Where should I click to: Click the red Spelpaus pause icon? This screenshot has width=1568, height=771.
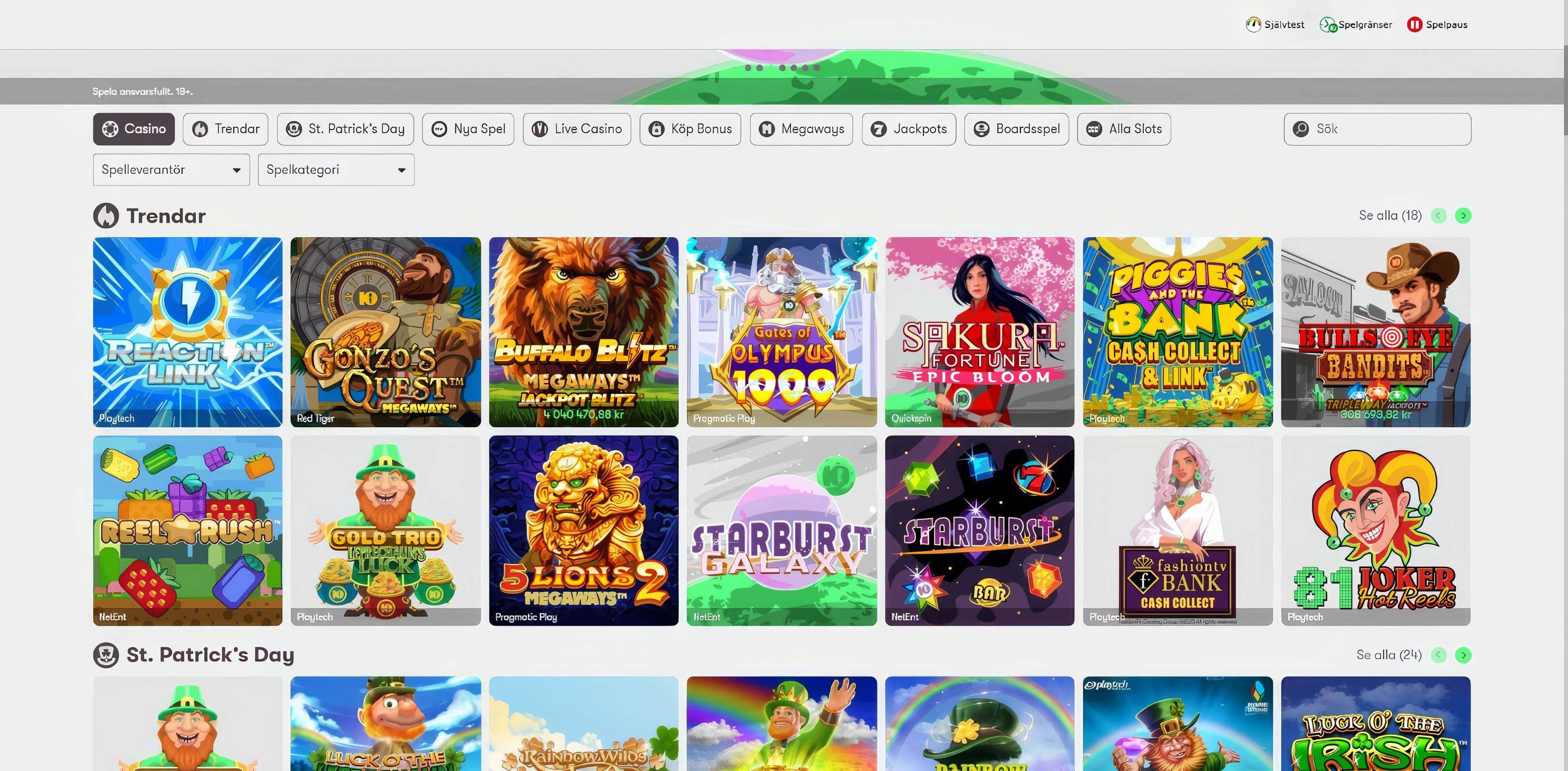[x=1414, y=25]
